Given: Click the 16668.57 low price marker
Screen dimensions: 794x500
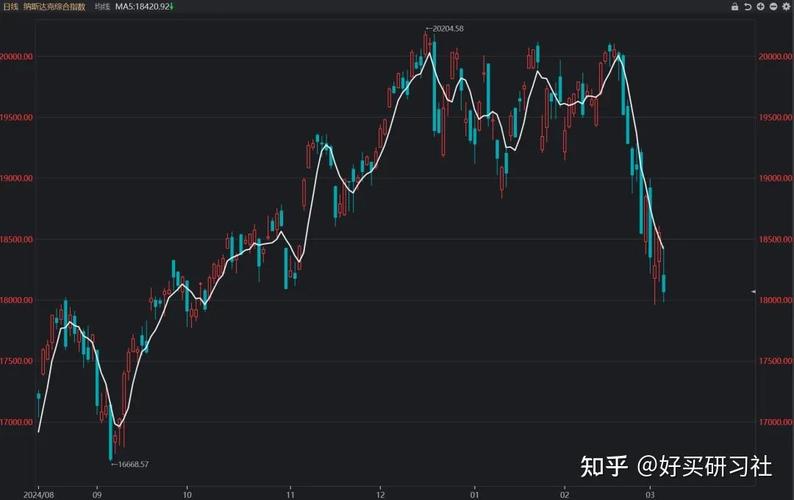Looking at the screenshot, I should (x=130, y=464).
